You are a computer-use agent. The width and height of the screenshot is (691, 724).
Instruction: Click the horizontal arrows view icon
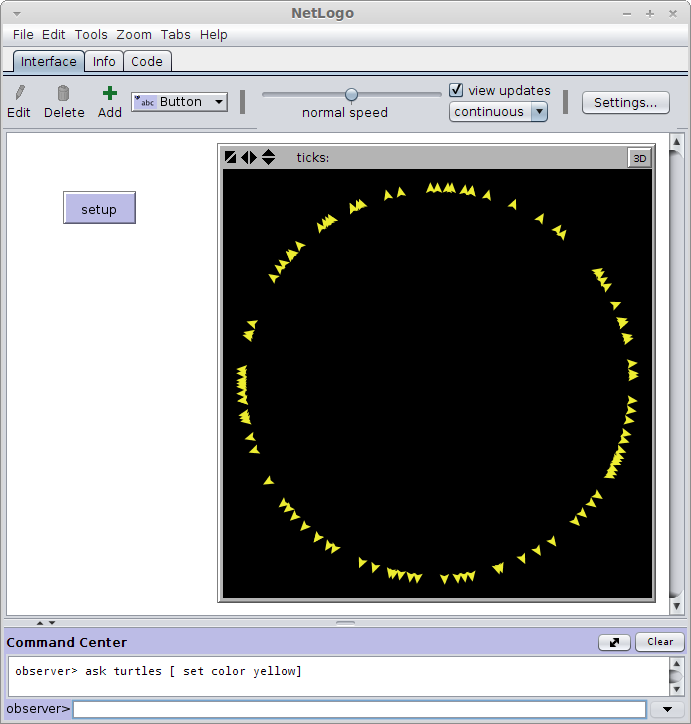pos(249,157)
